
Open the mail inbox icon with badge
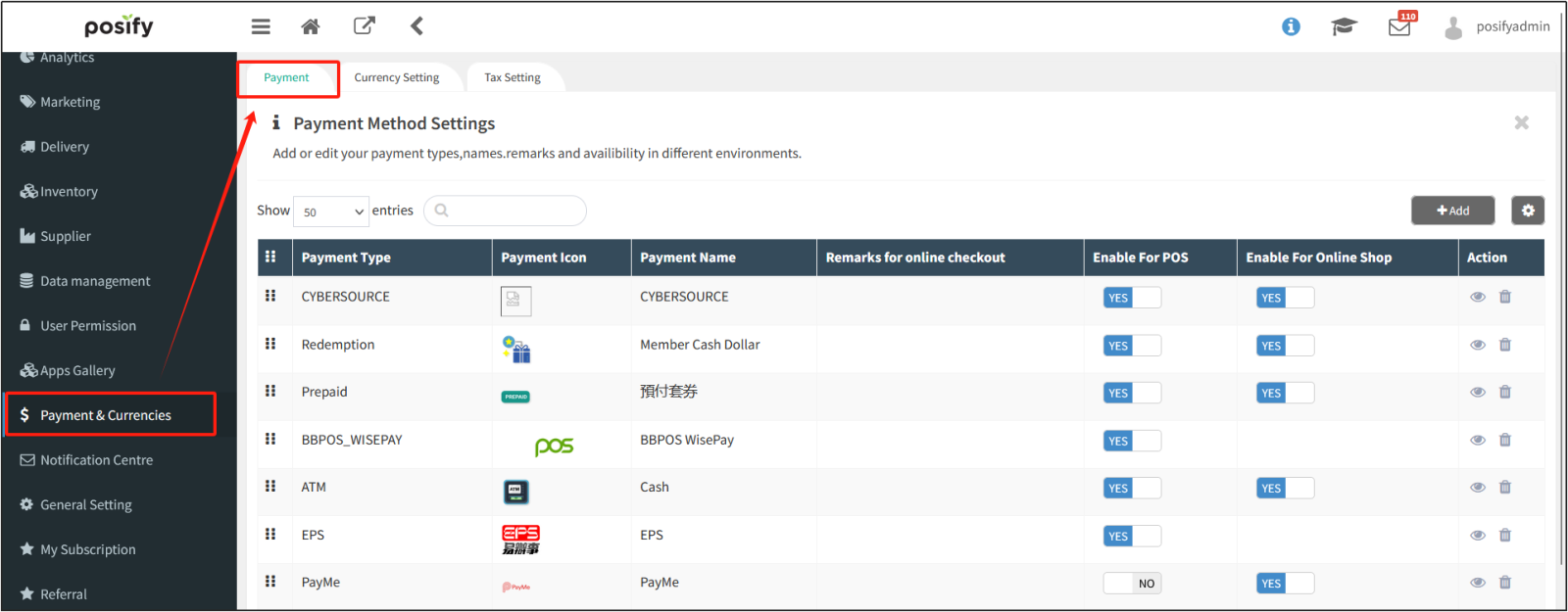(1400, 25)
